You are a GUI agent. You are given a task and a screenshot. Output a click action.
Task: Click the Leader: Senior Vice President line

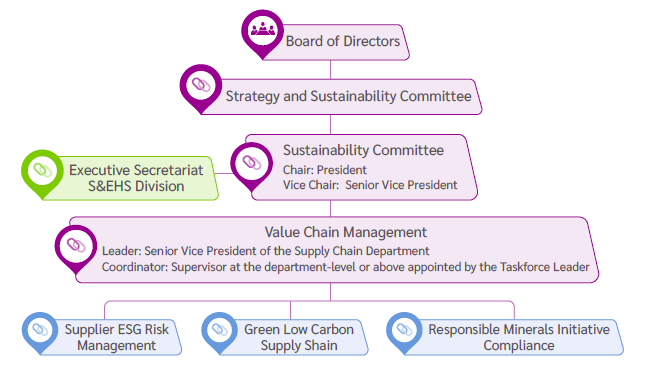[x=266, y=251]
